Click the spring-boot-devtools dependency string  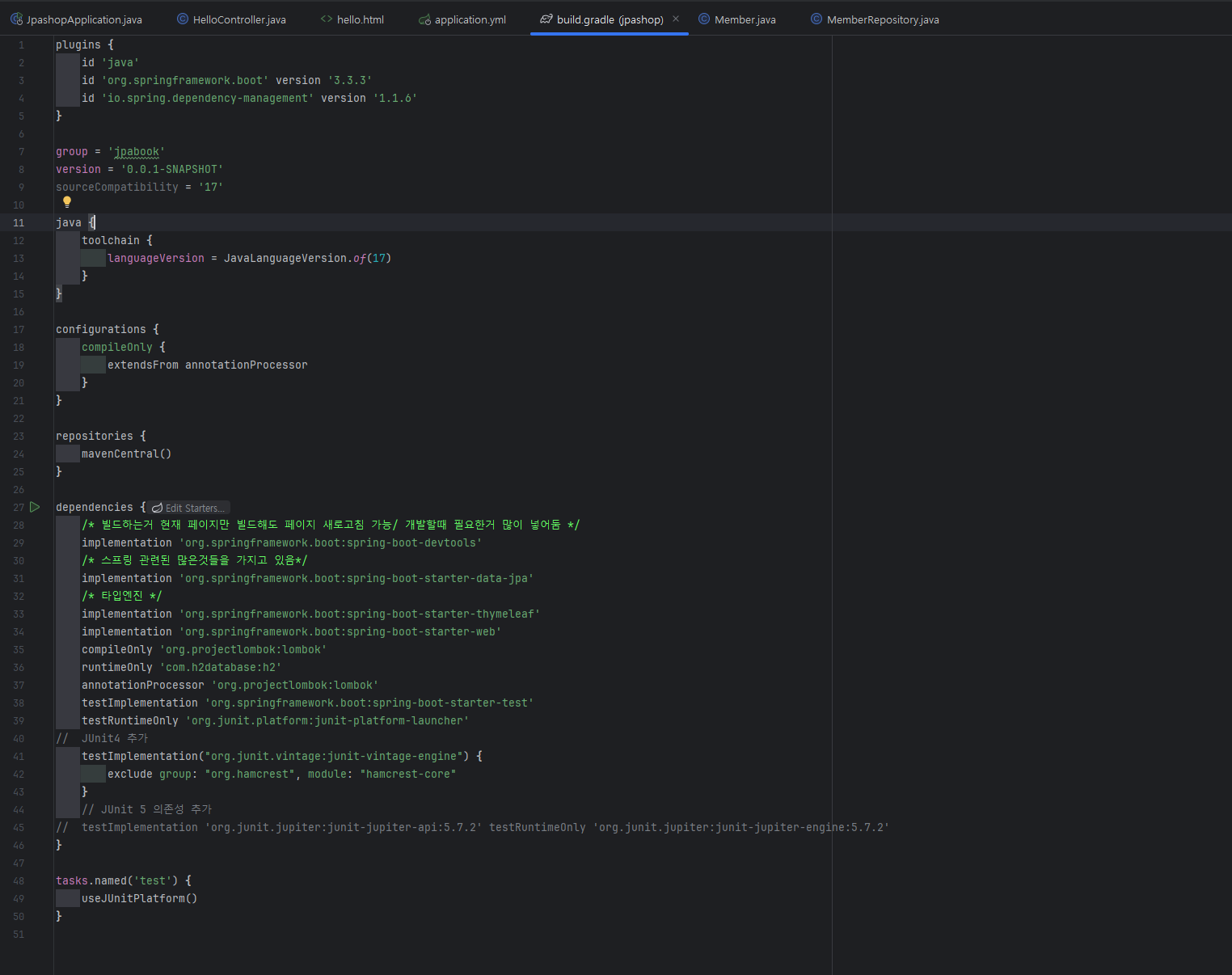tap(331, 542)
